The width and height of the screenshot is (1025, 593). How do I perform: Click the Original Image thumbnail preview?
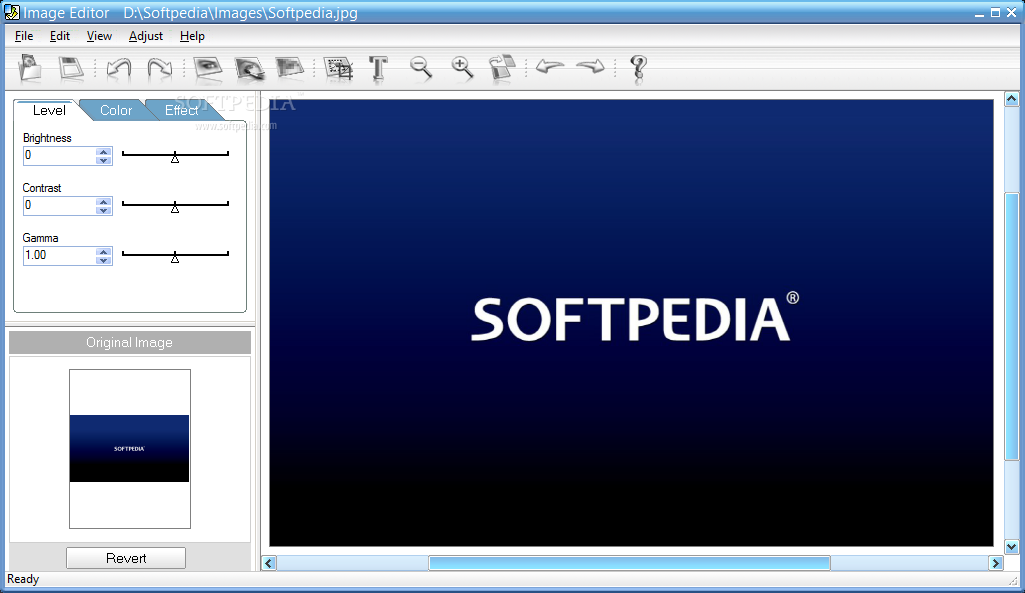[129, 449]
